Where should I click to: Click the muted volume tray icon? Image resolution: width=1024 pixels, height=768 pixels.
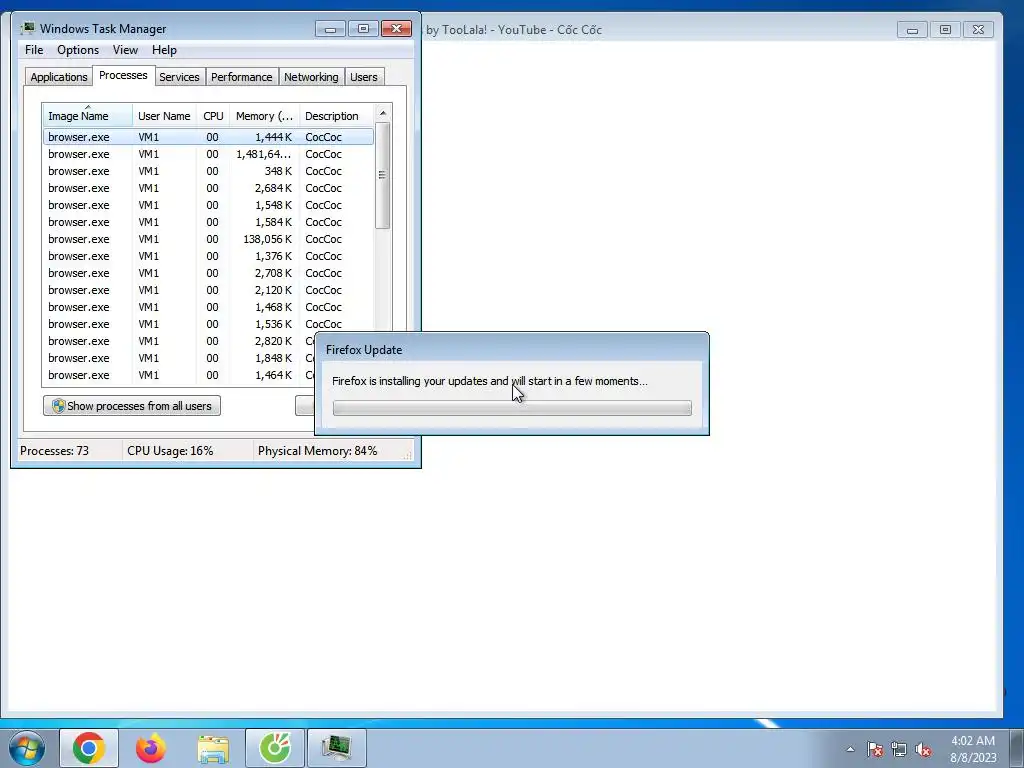923,749
